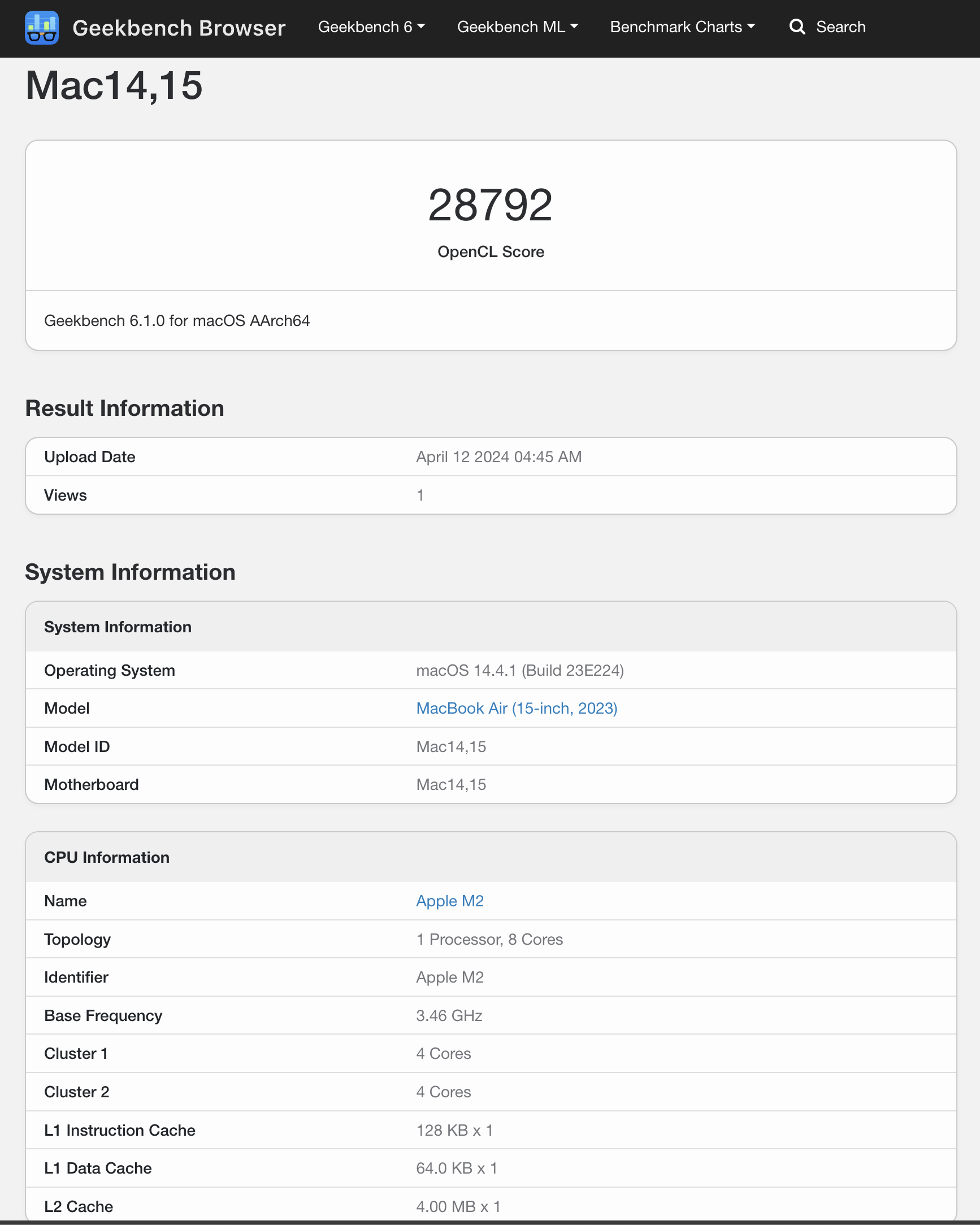980x1225 pixels.
Task: Click the Motherboard value Mac14,15
Action: [x=451, y=784]
